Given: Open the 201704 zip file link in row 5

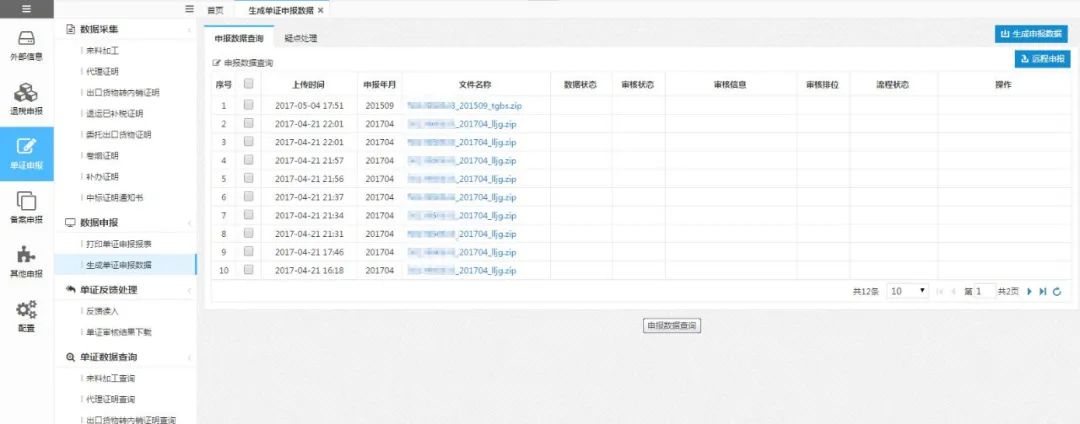Looking at the screenshot, I should point(461,179).
